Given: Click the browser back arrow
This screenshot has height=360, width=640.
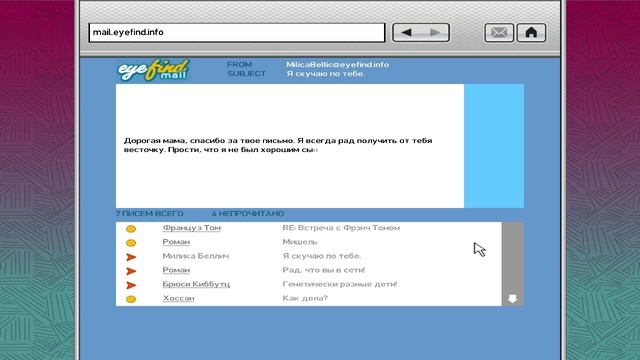Looking at the screenshot, I should coord(407,32).
